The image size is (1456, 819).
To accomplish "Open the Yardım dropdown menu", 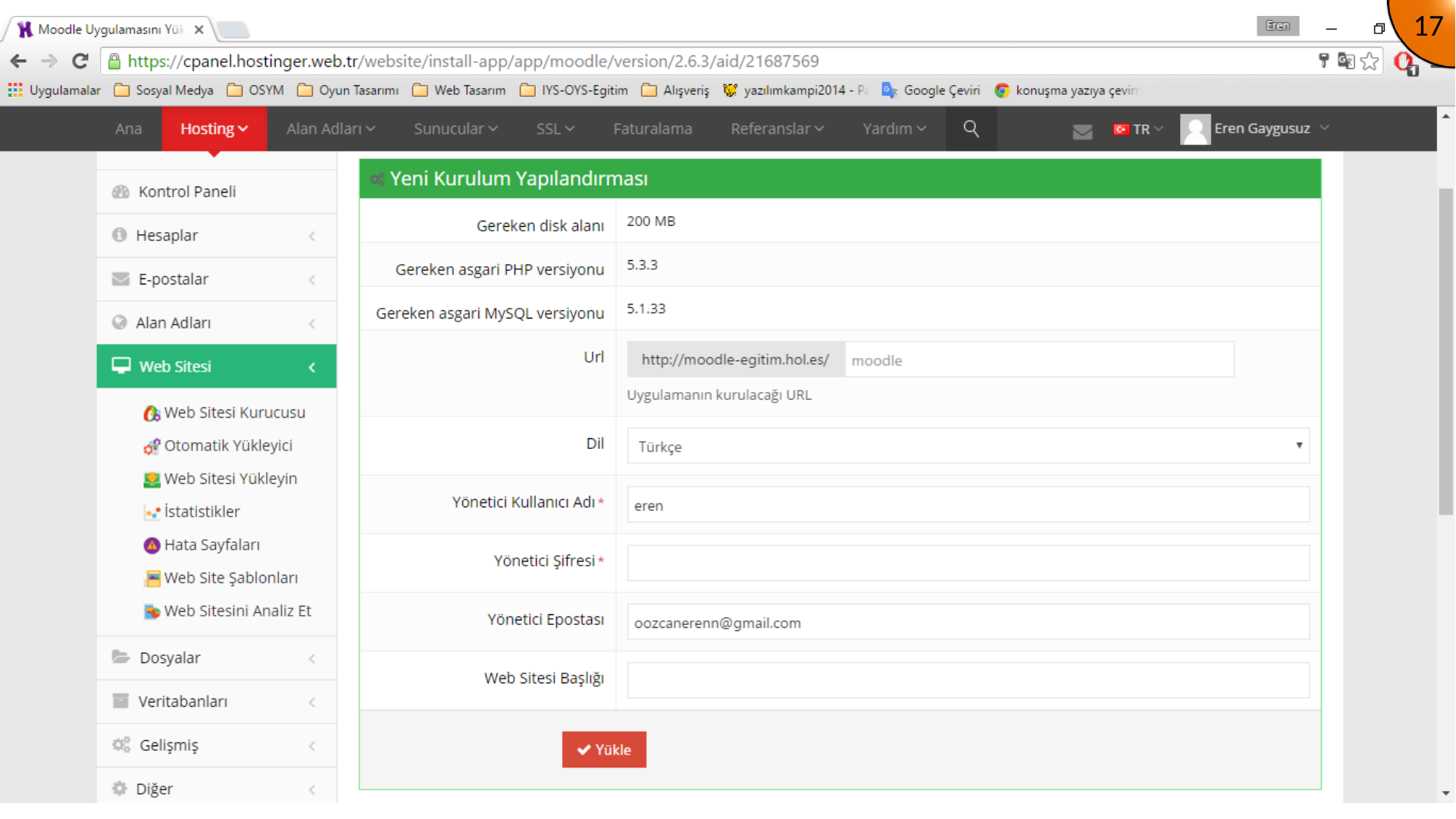I will tap(894, 129).
